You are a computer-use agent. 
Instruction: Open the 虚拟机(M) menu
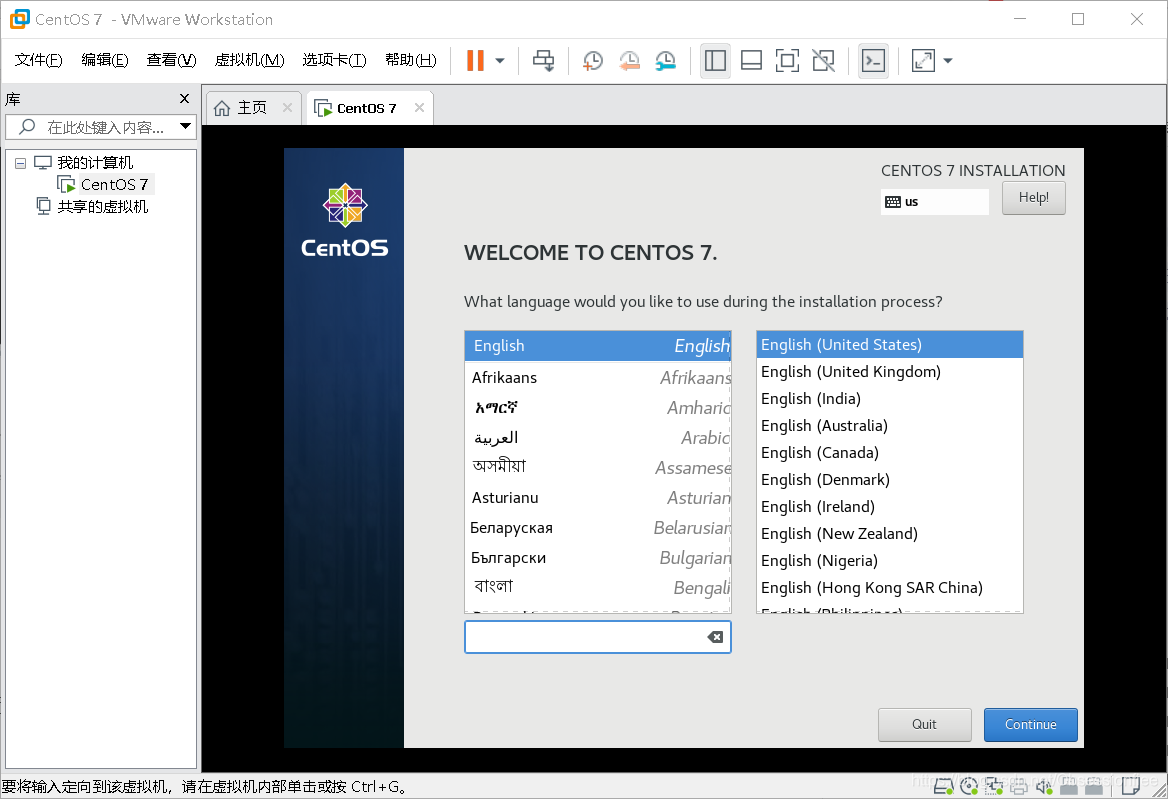[250, 60]
